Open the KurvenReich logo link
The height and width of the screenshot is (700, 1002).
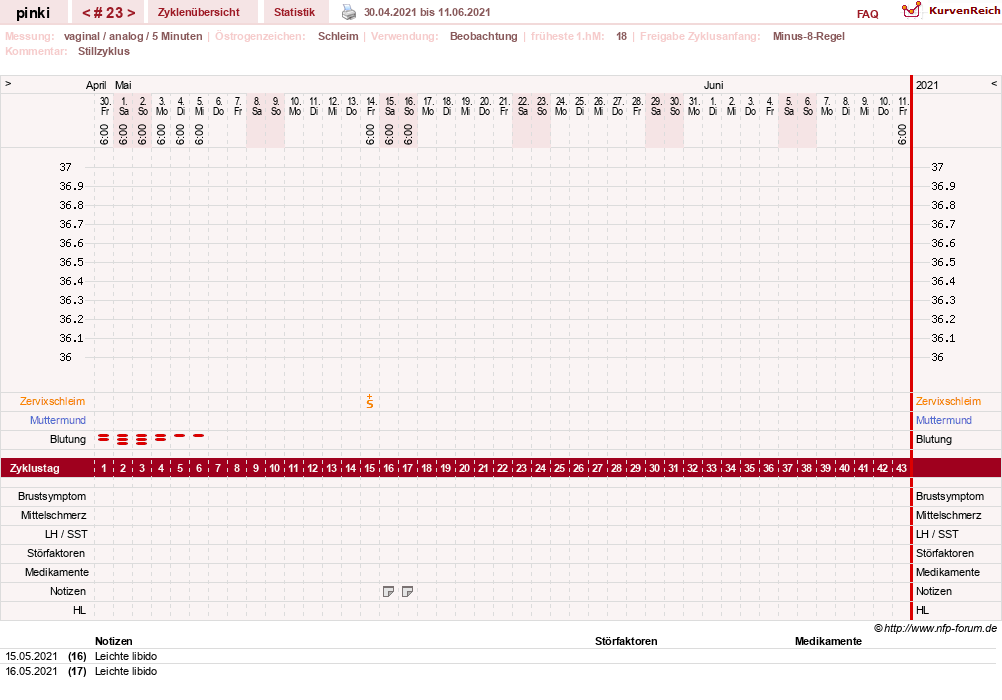951,11
